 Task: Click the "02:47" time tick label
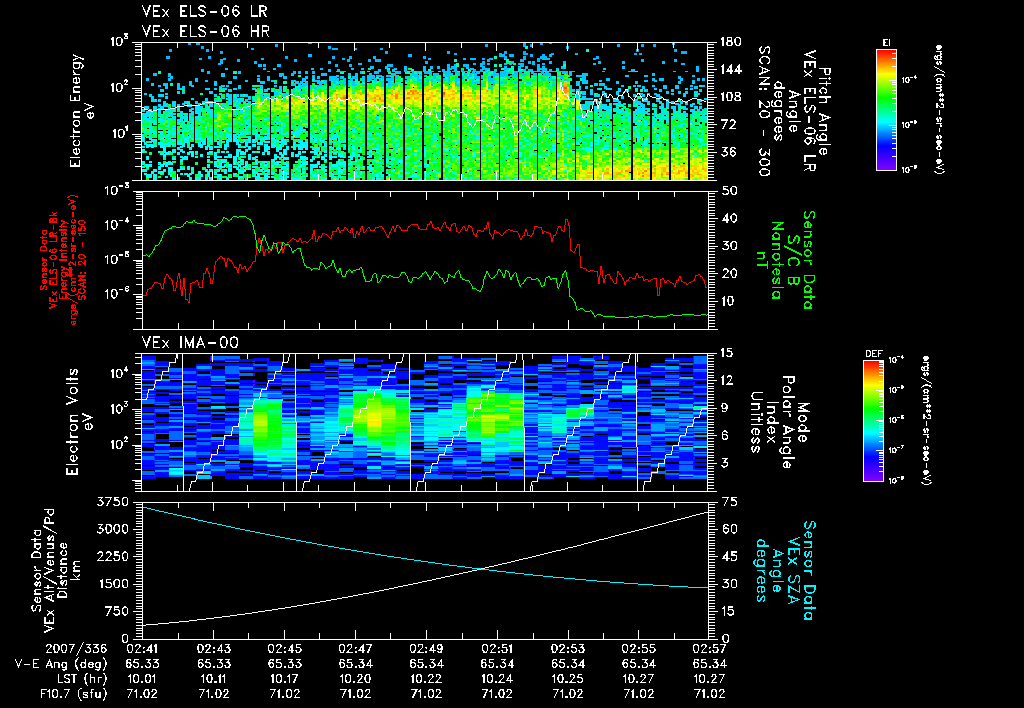pyautogui.click(x=355, y=649)
